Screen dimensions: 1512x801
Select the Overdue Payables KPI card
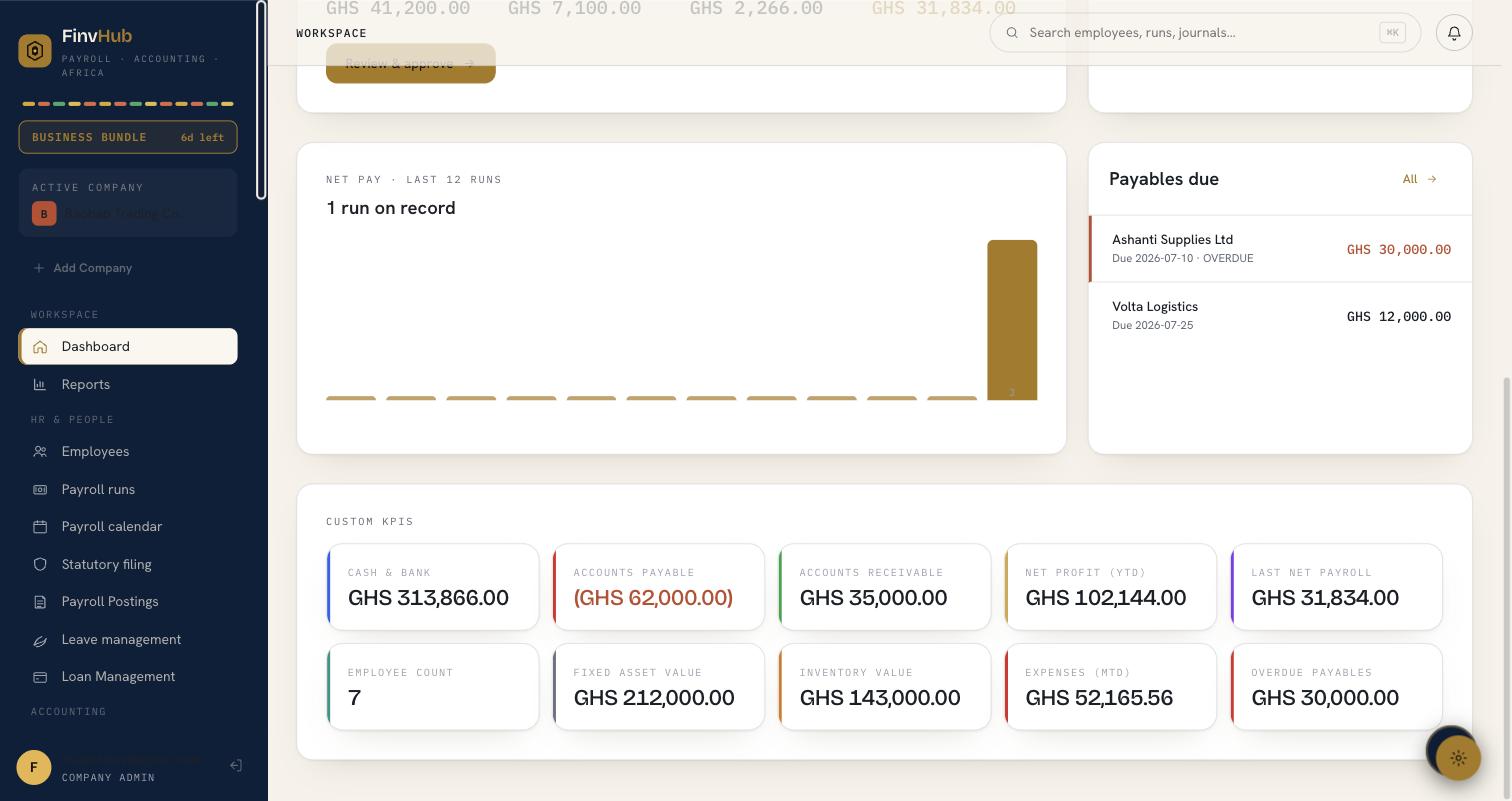point(1337,687)
